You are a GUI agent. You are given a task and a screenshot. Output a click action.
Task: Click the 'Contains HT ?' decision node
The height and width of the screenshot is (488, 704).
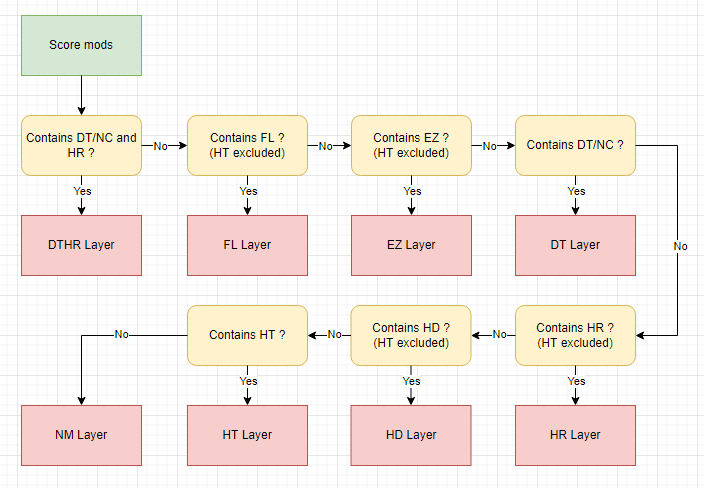pyautogui.click(x=247, y=335)
